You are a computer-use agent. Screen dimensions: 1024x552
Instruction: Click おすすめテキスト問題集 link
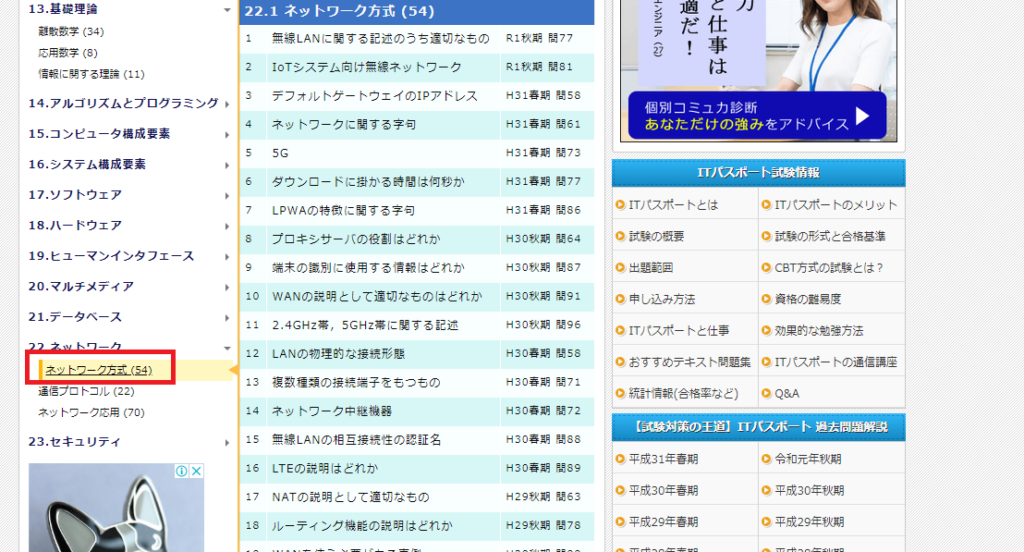690,362
